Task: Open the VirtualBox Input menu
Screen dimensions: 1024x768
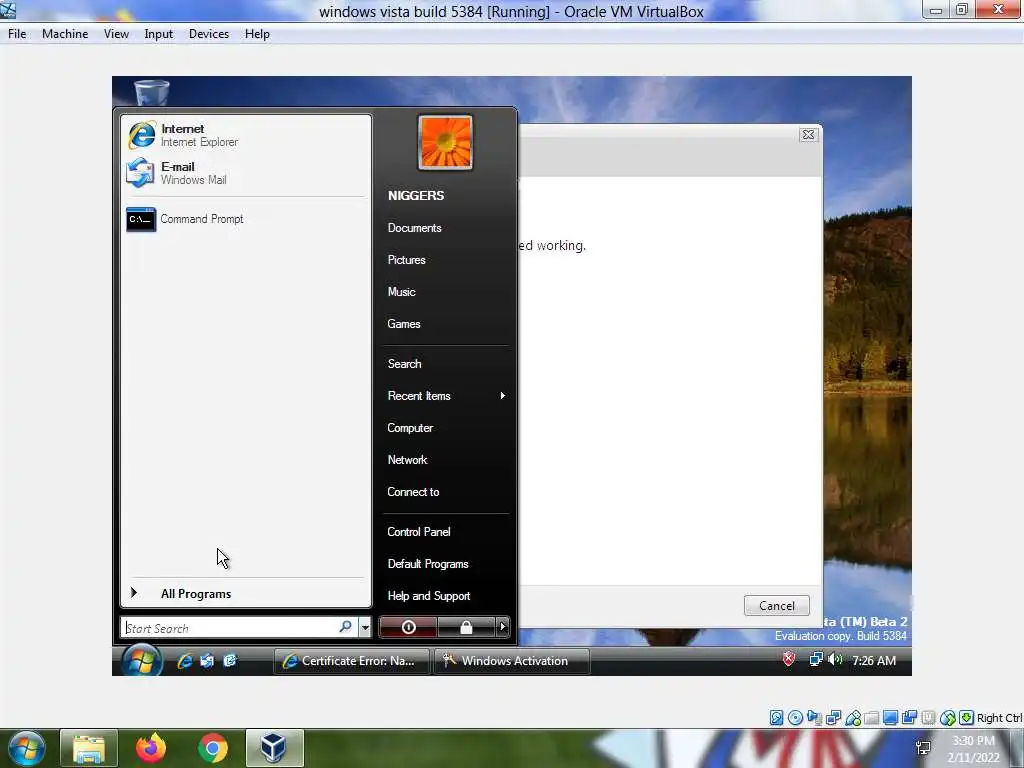Action: 159,34
